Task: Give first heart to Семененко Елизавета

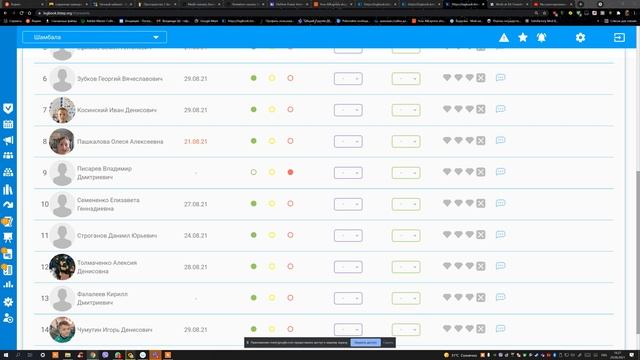Action: pos(447,203)
